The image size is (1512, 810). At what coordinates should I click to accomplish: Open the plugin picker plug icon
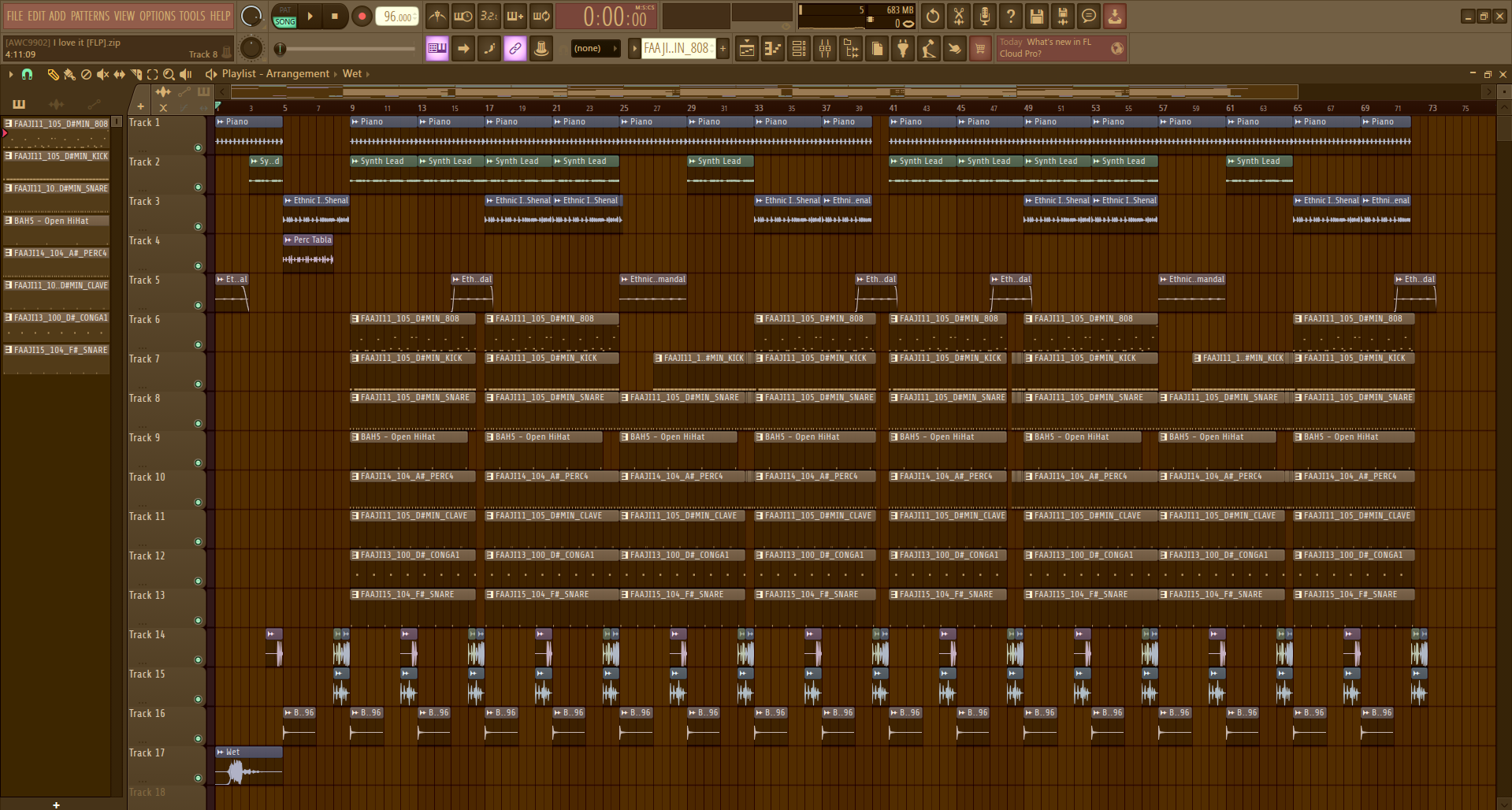click(x=903, y=49)
